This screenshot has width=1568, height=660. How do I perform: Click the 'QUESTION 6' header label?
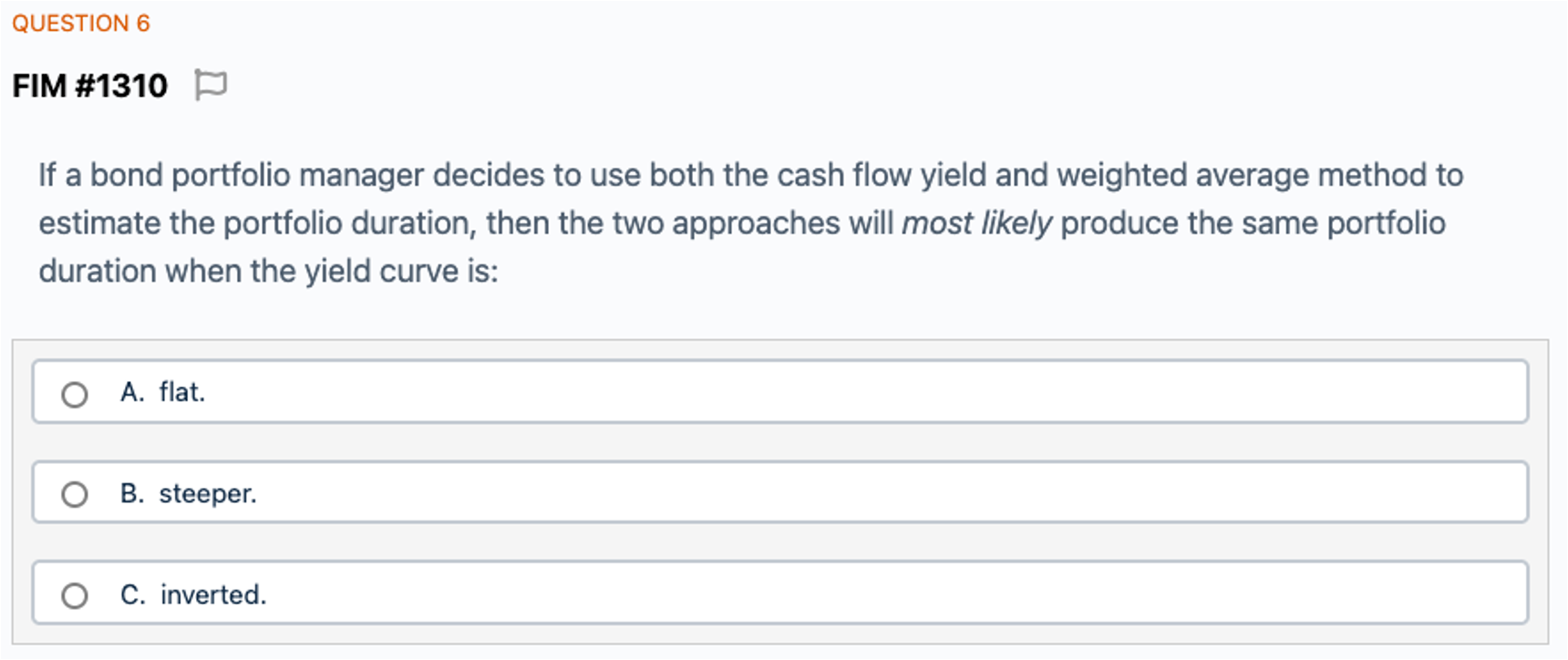pyautogui.click(x=81, y=24)
